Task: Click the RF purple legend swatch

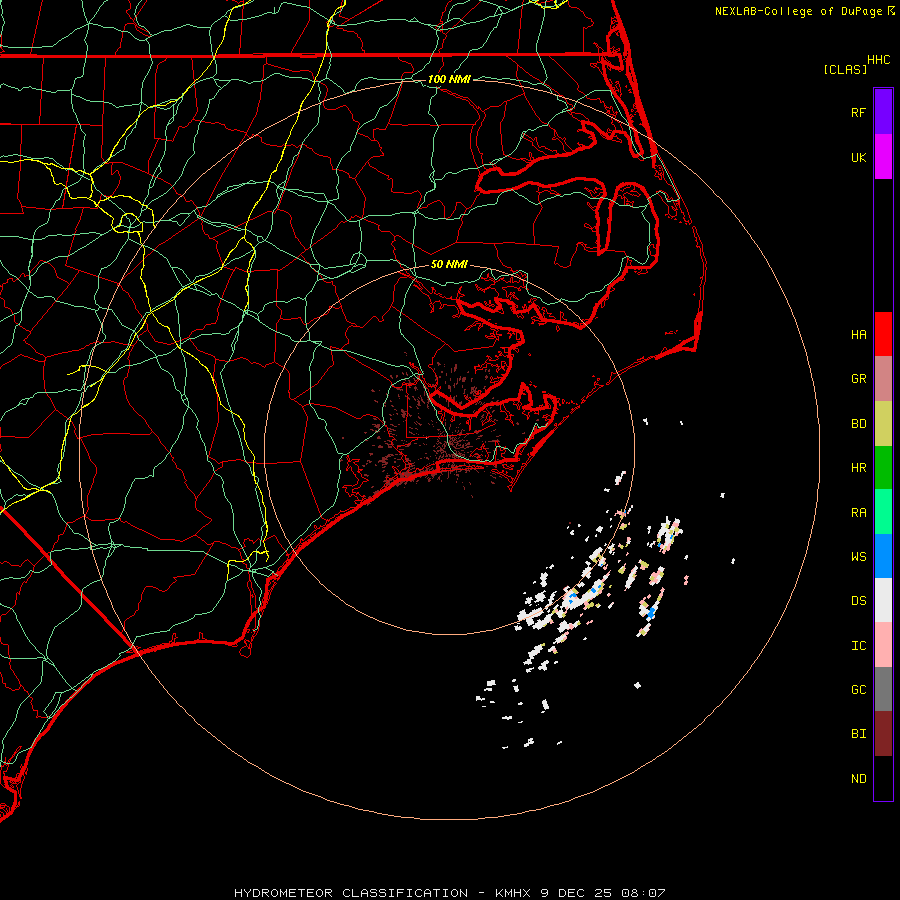Action: [883, 112]
